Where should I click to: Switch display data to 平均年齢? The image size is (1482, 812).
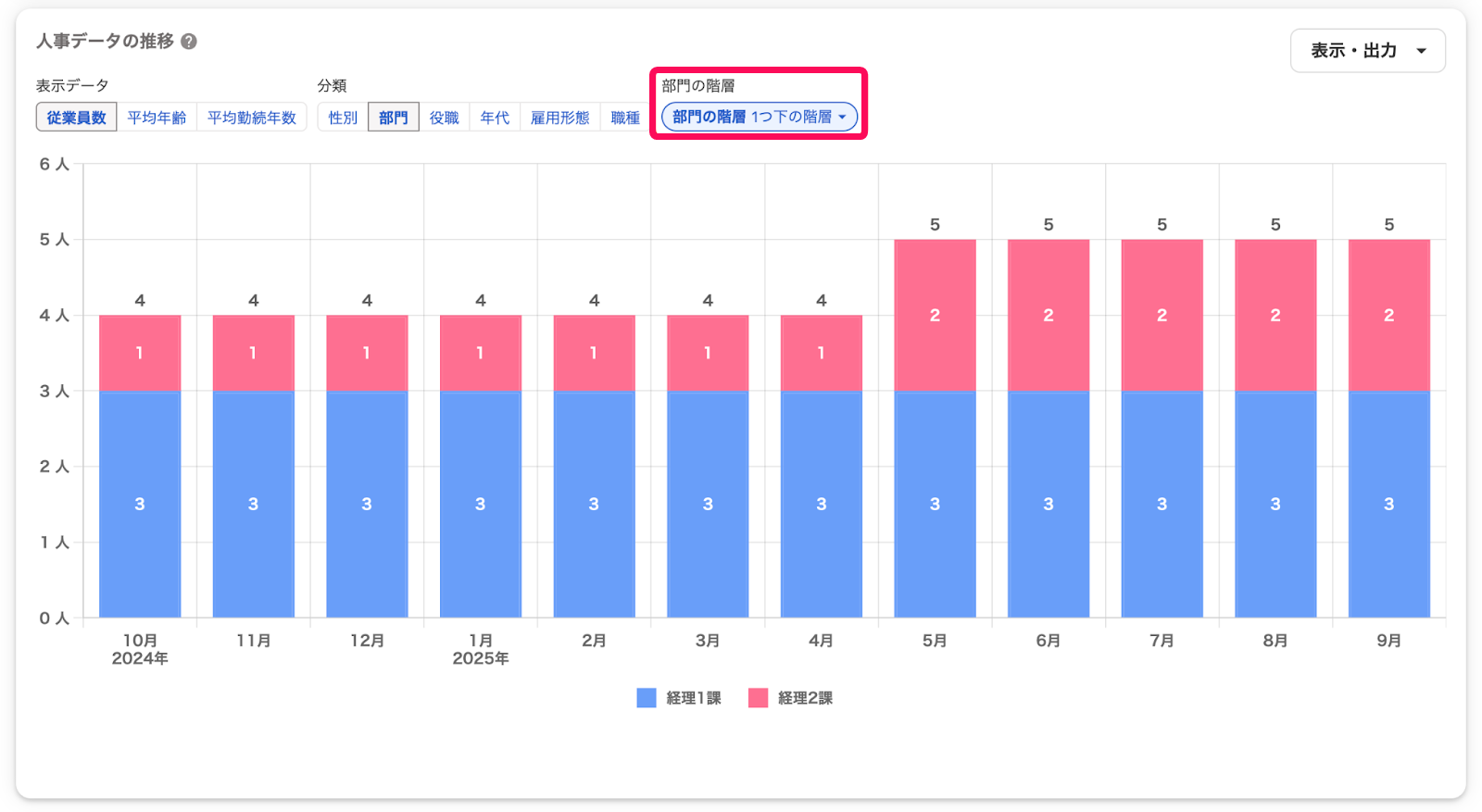click(x=157, y=118)
